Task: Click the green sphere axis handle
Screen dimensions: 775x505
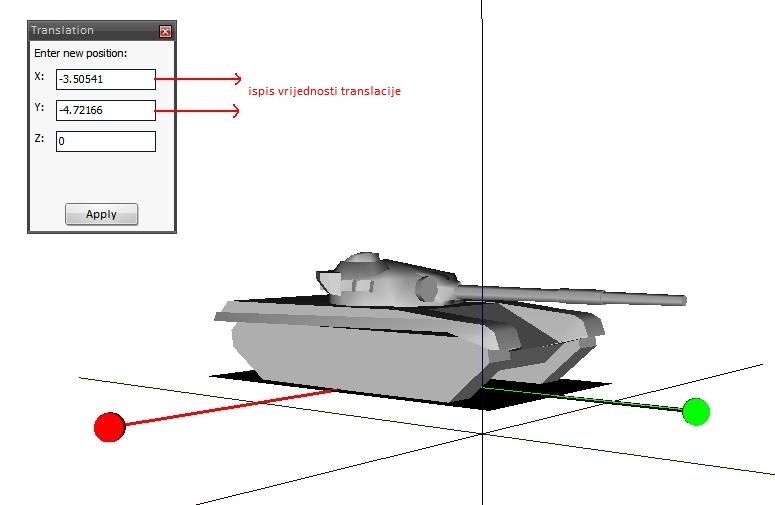Action: coord(696,411)
